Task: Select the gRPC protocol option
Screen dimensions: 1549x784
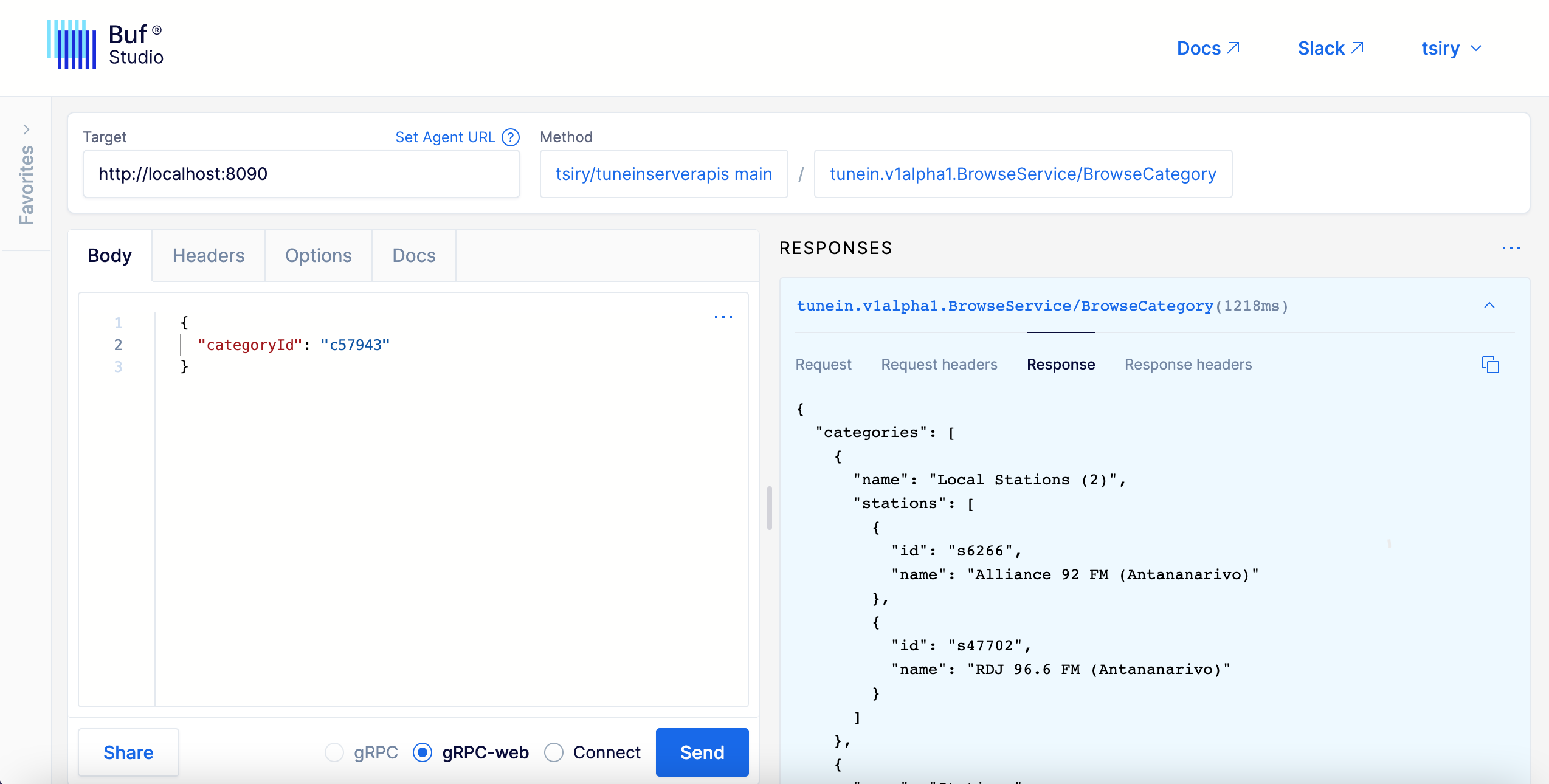Action: [335, 752]
